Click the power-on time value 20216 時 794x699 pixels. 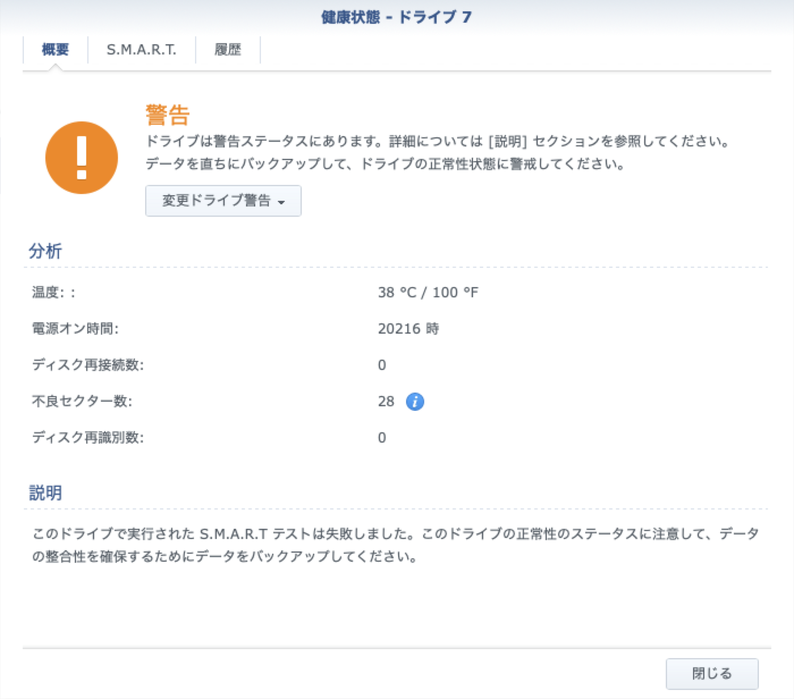click(x=408, y=328)
